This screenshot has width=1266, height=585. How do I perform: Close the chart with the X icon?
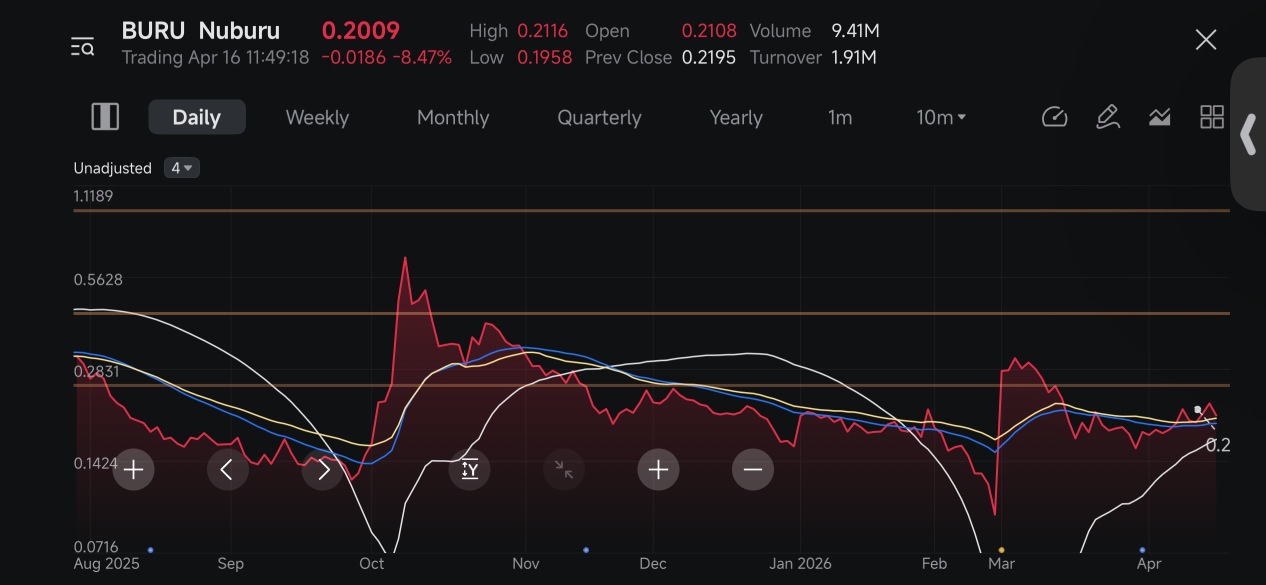tap(1206, 40)
